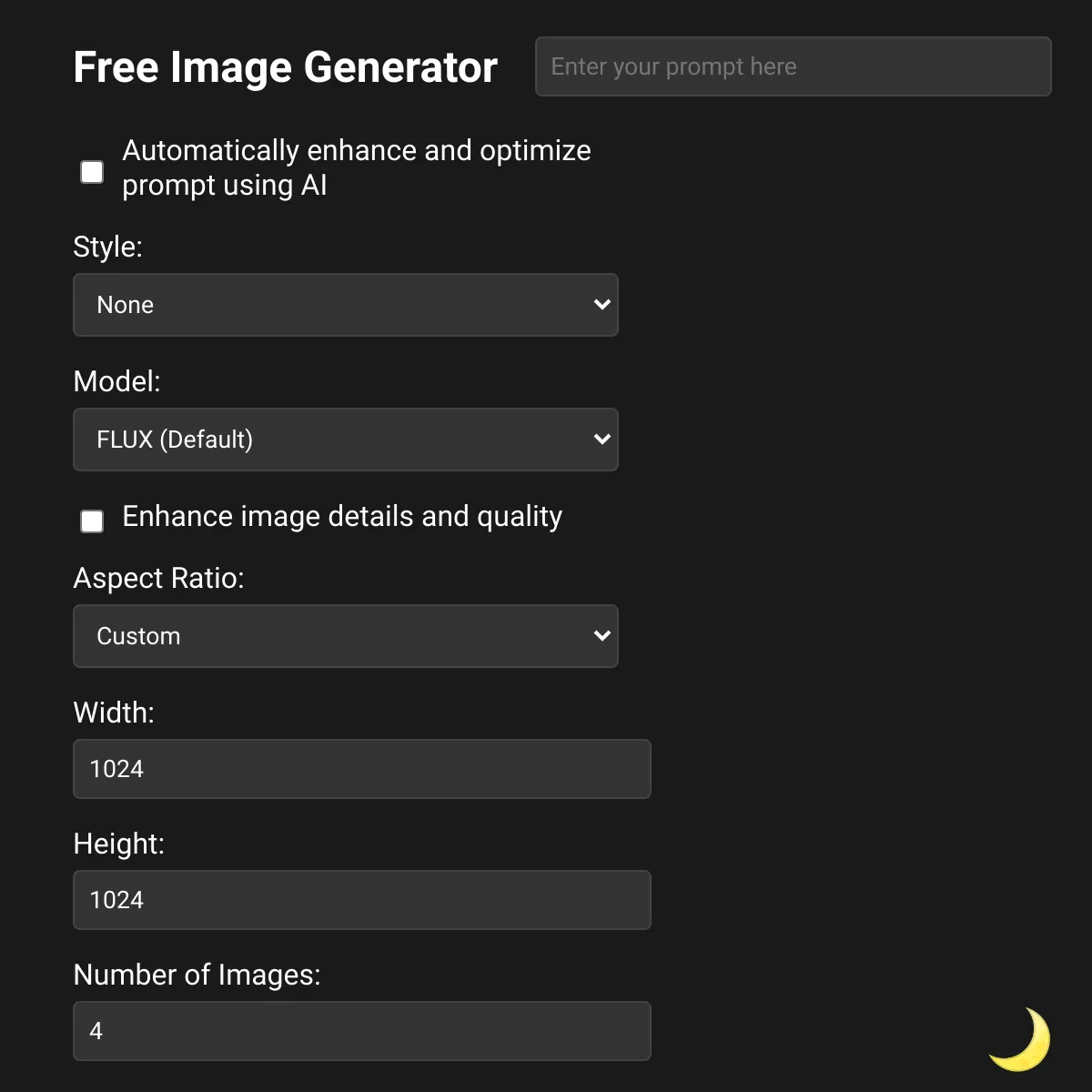Click the chevron arrow on Aspect Ratio dropdown

(602, 636)
